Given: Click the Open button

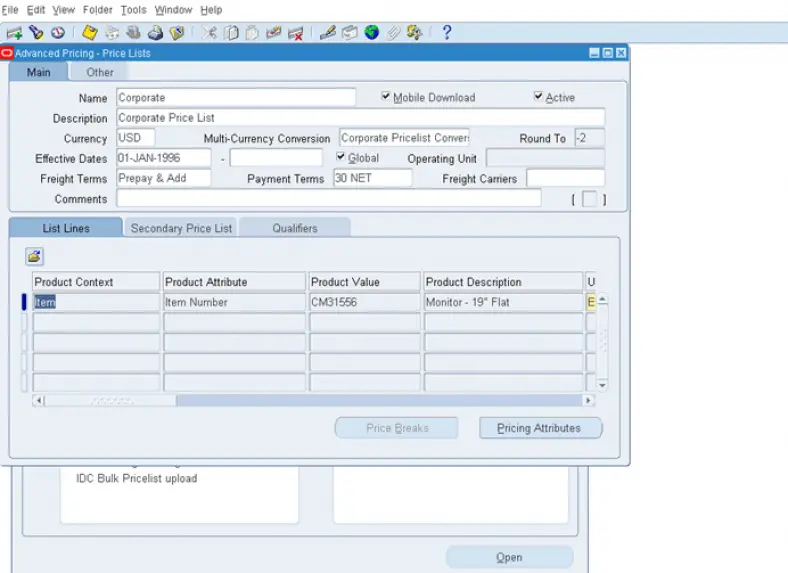Looking at the screenshot, I should [x=509, y=557].
